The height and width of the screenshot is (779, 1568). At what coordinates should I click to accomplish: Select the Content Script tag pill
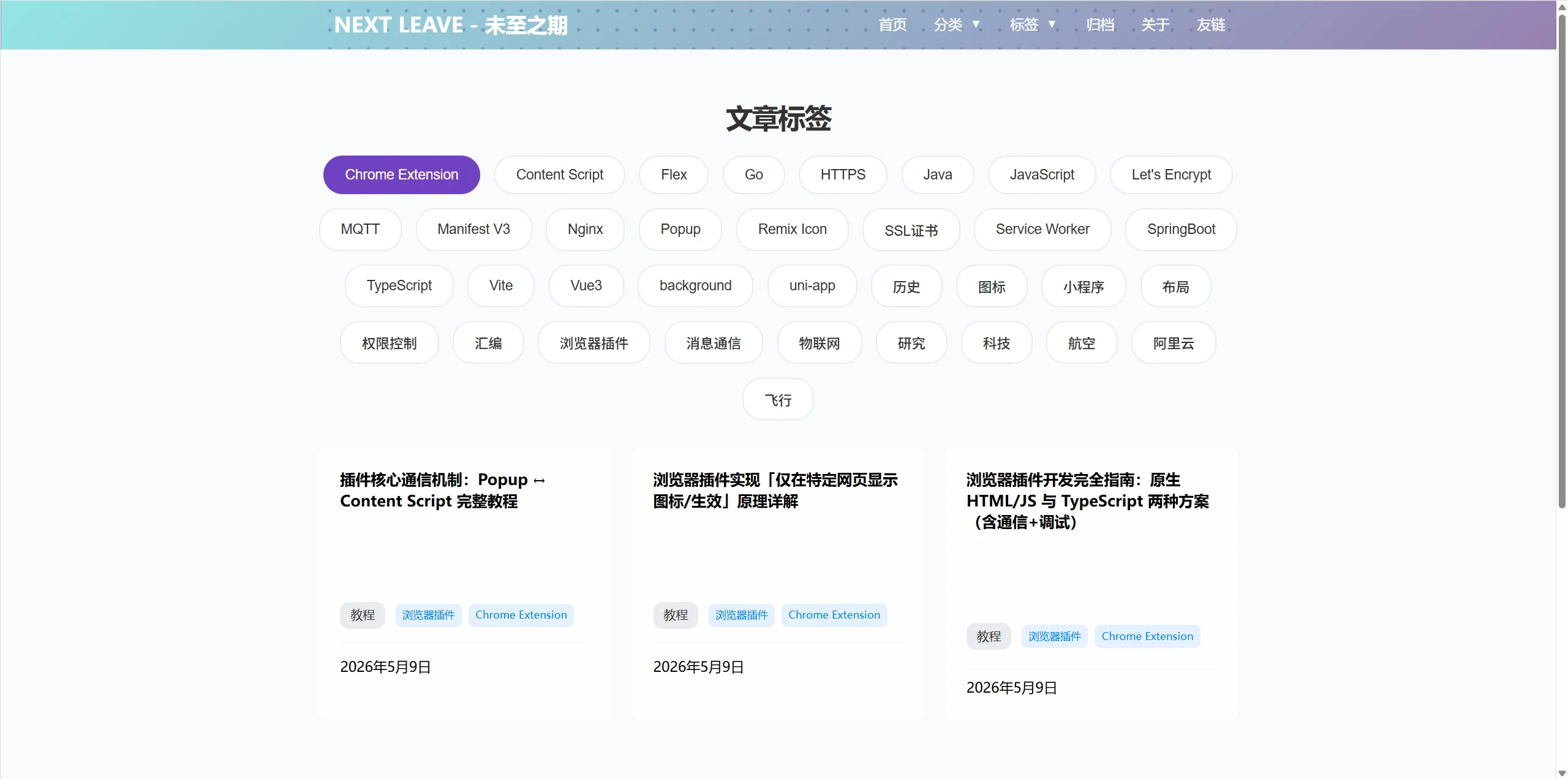[x=560, y=175]
